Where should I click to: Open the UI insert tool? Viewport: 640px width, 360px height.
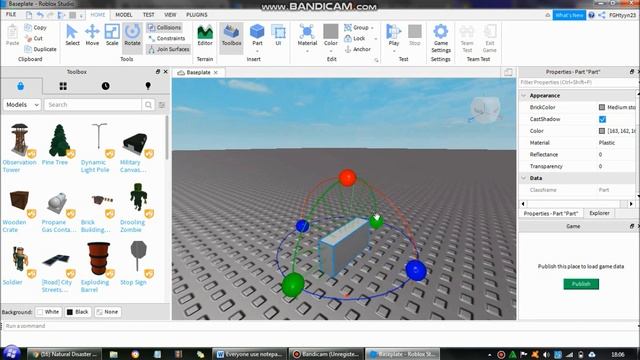[278, 35]
